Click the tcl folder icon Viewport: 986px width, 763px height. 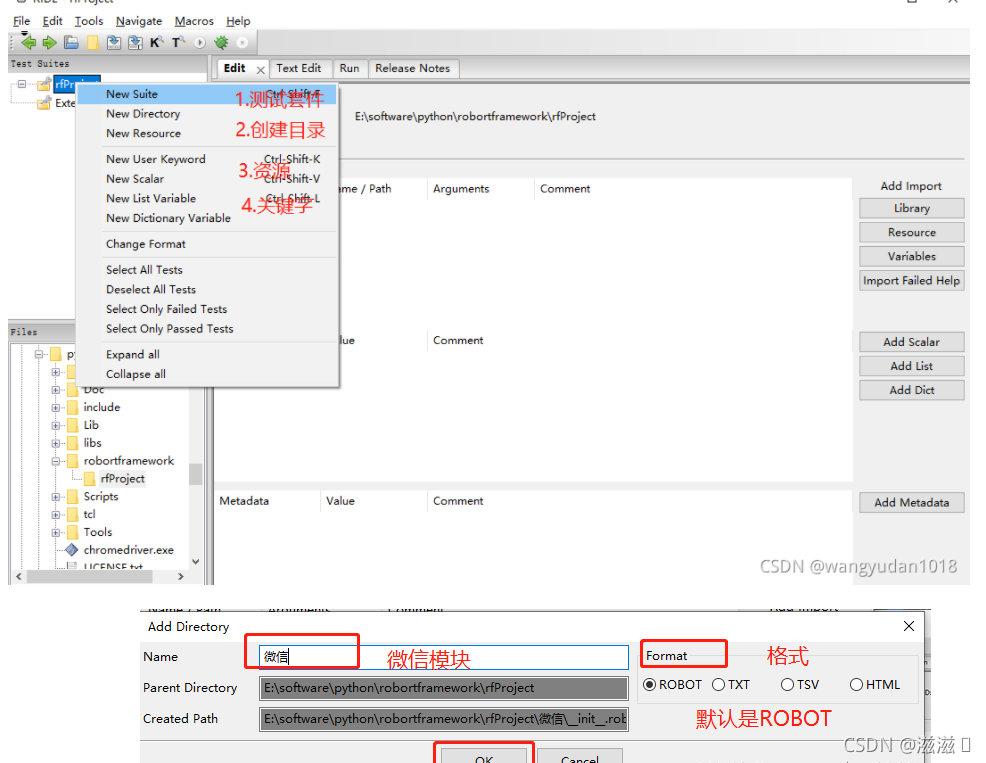(72, 515)
